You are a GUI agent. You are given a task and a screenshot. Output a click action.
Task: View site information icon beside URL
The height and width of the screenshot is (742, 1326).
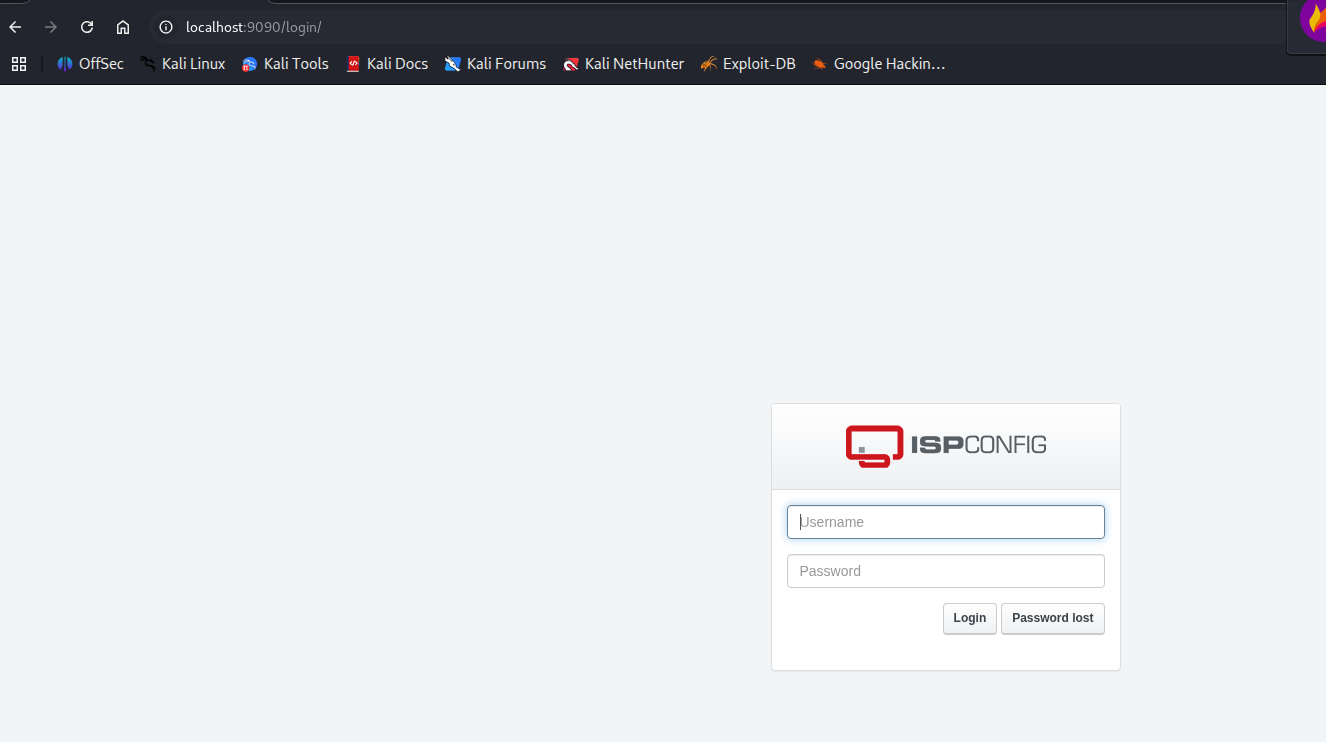point(166,27)
